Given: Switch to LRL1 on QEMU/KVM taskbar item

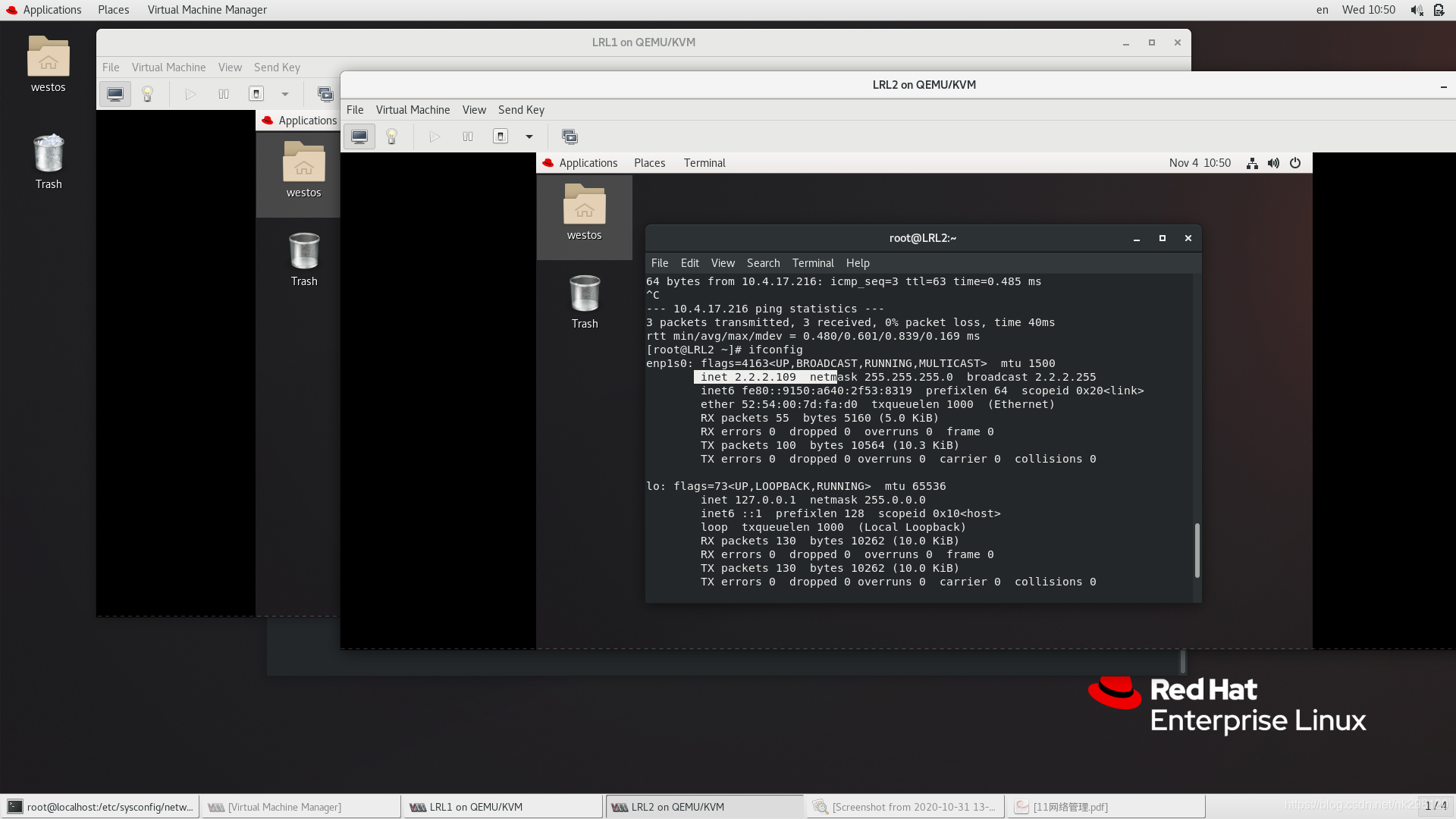Looking at the screenshot, I should [502, 807].
